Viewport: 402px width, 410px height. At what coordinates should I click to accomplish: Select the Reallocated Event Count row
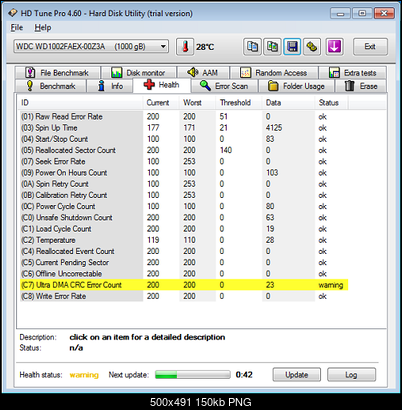tap(184, 251)
